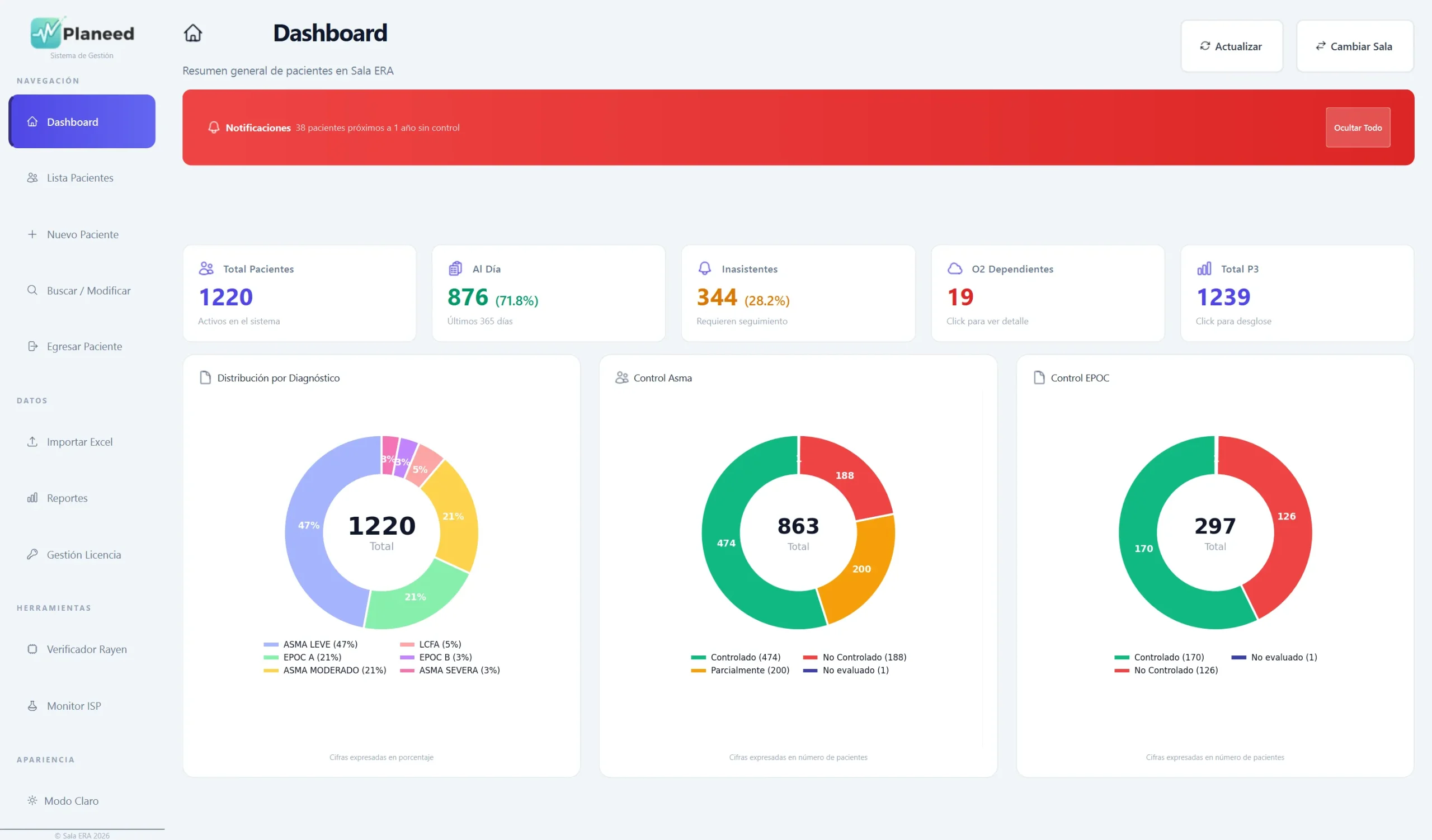Click 'Resumen general de pacientes en Sala ERA' subtitle

pyautogui.click(x=288, y=70)
